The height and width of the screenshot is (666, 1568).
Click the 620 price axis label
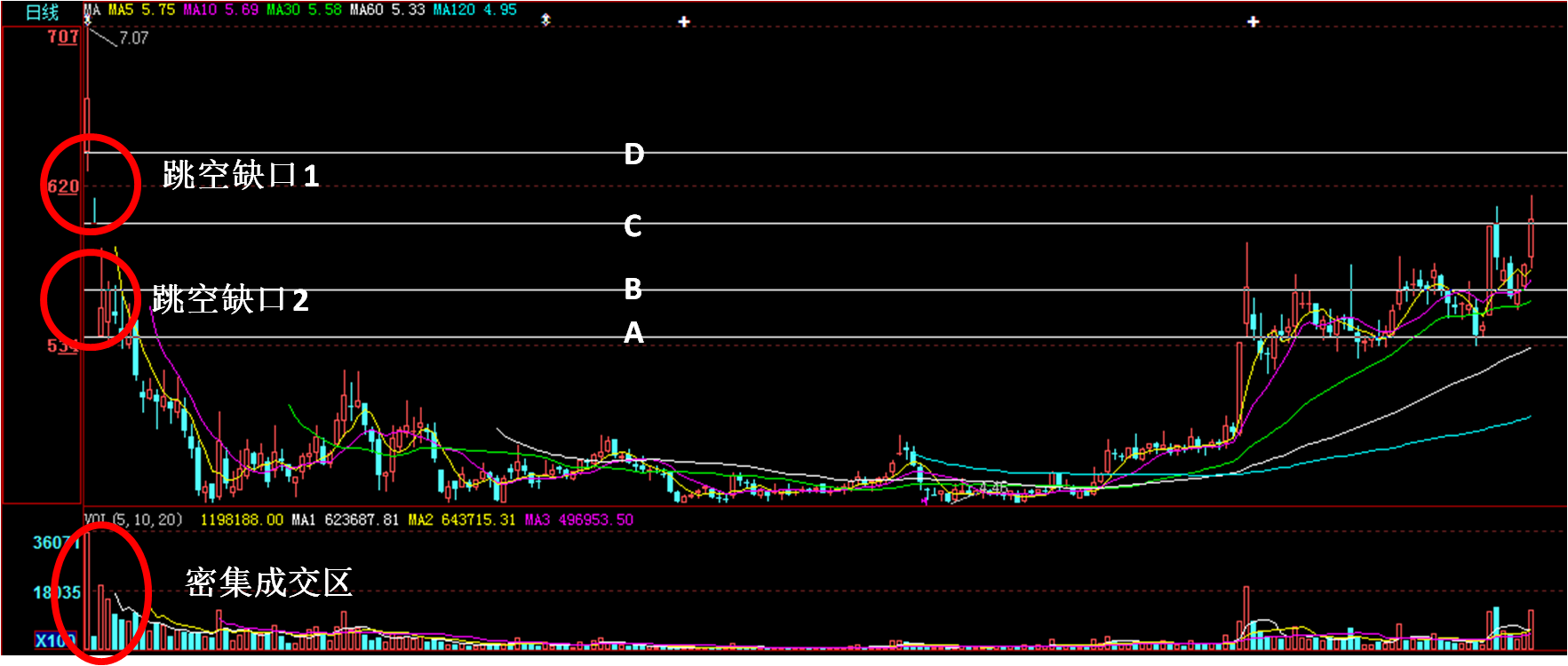63,186
